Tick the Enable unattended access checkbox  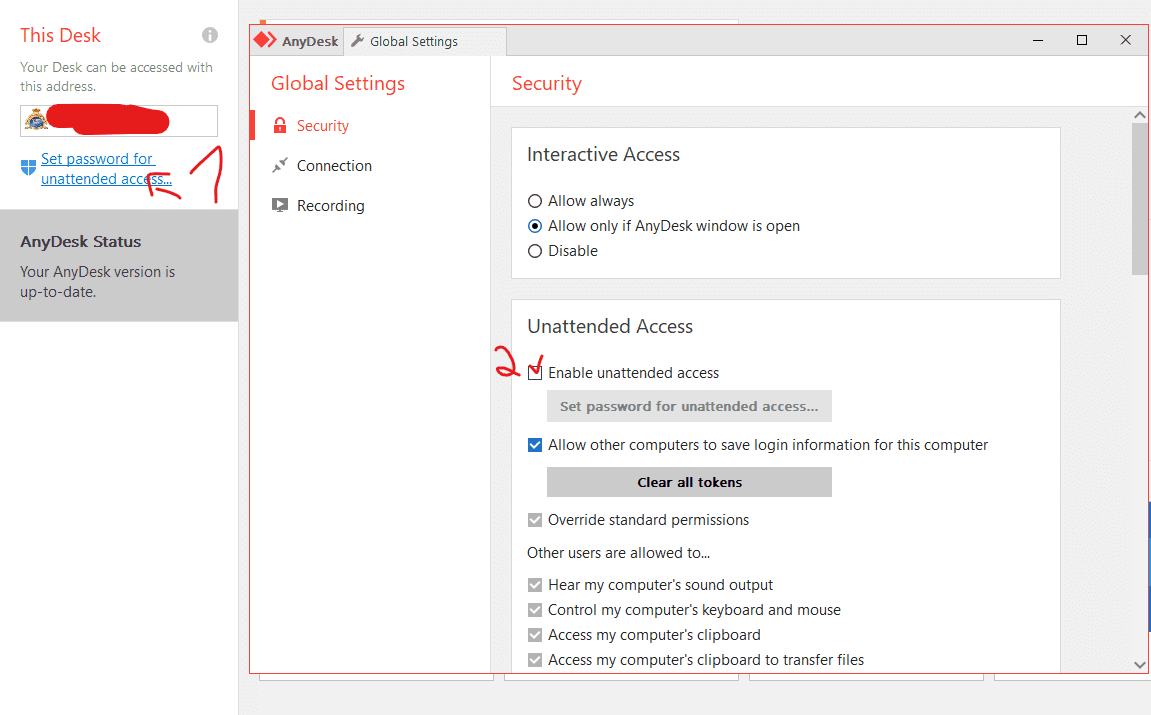[x=535, y=373]
